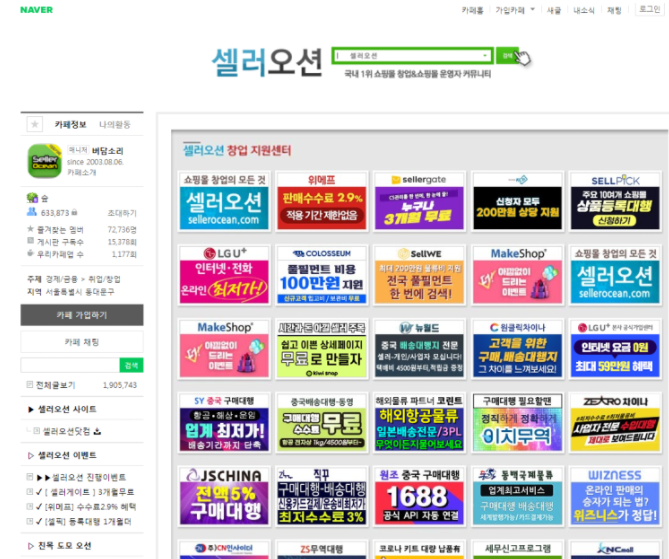This screenshot has width=669, height=559.
Task: Open the COLOSSEUM 풀필먼트 비용 banner
Action: pos(322,275)
